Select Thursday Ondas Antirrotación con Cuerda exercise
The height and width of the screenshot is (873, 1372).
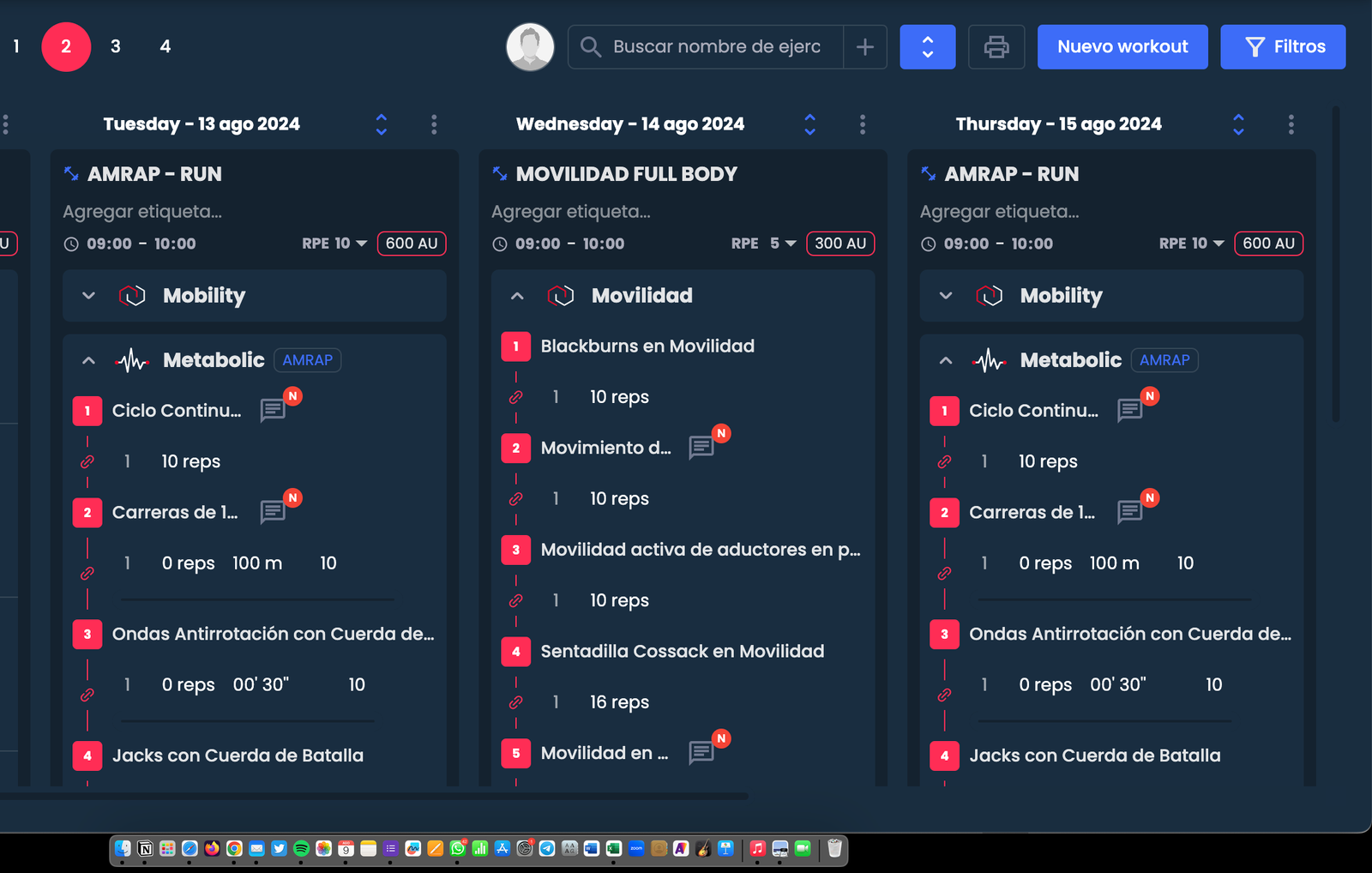coord(1130,634)
